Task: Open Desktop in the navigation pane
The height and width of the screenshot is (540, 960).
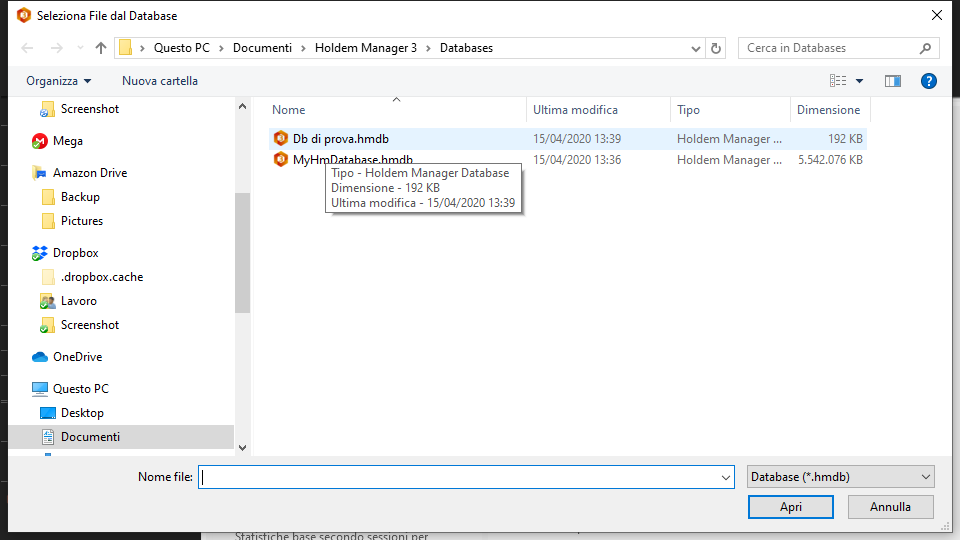Action: click(x=82, y=413)
